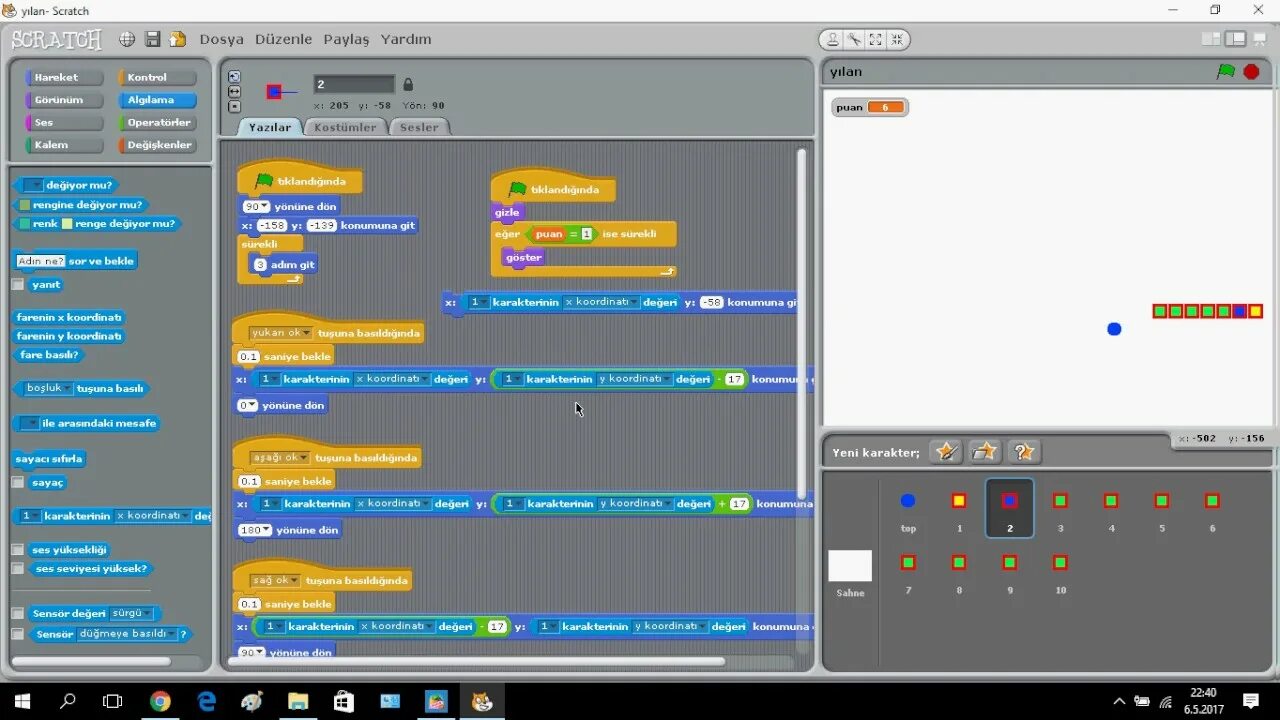Select the top sprite thumbnail

(x=908, y=508)
